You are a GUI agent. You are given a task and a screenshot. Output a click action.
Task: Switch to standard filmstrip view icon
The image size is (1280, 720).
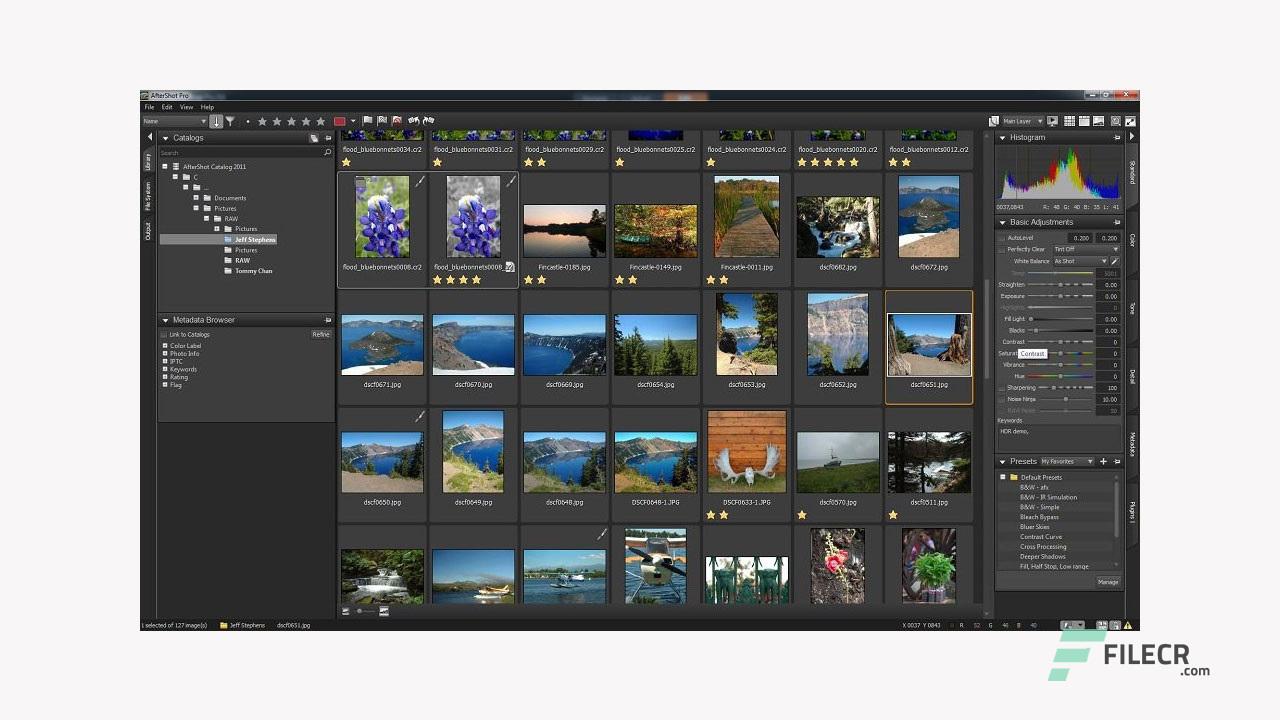point(1084,121)
